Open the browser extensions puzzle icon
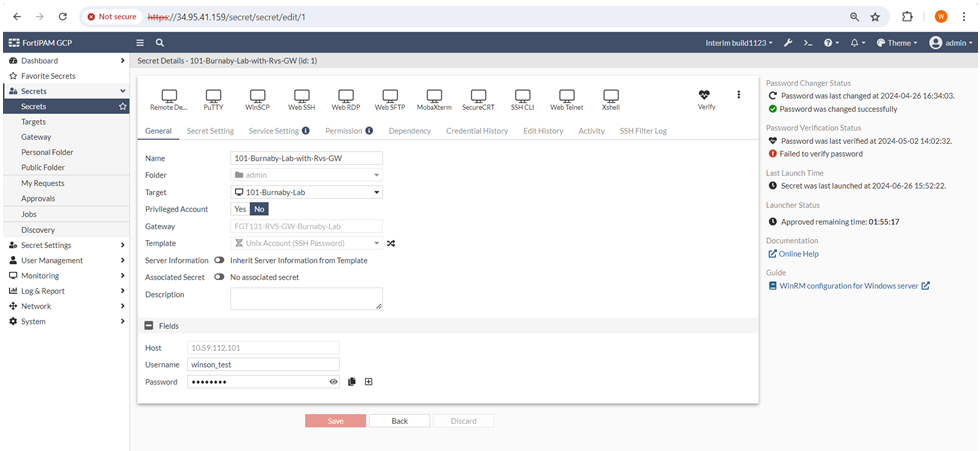The width and height of the screenshot is (980, 451). (x=908, y=17)
